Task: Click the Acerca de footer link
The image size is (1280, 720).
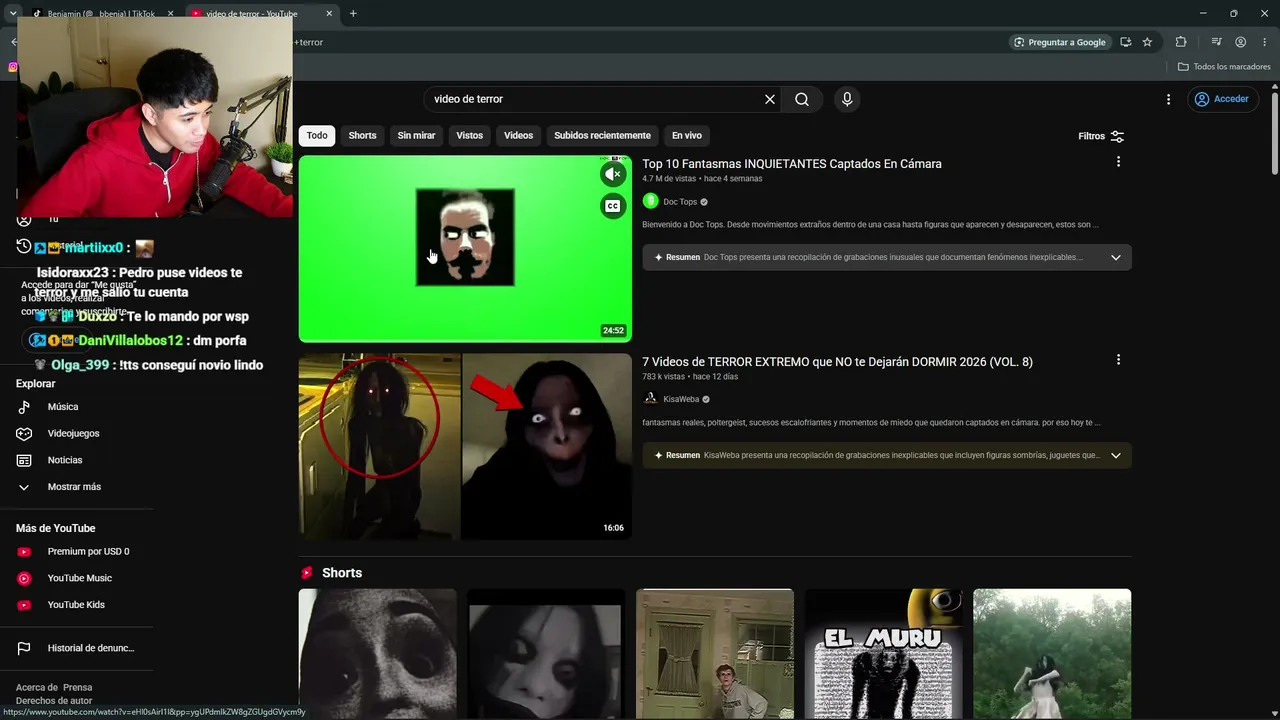Action: tap(36, 687)
